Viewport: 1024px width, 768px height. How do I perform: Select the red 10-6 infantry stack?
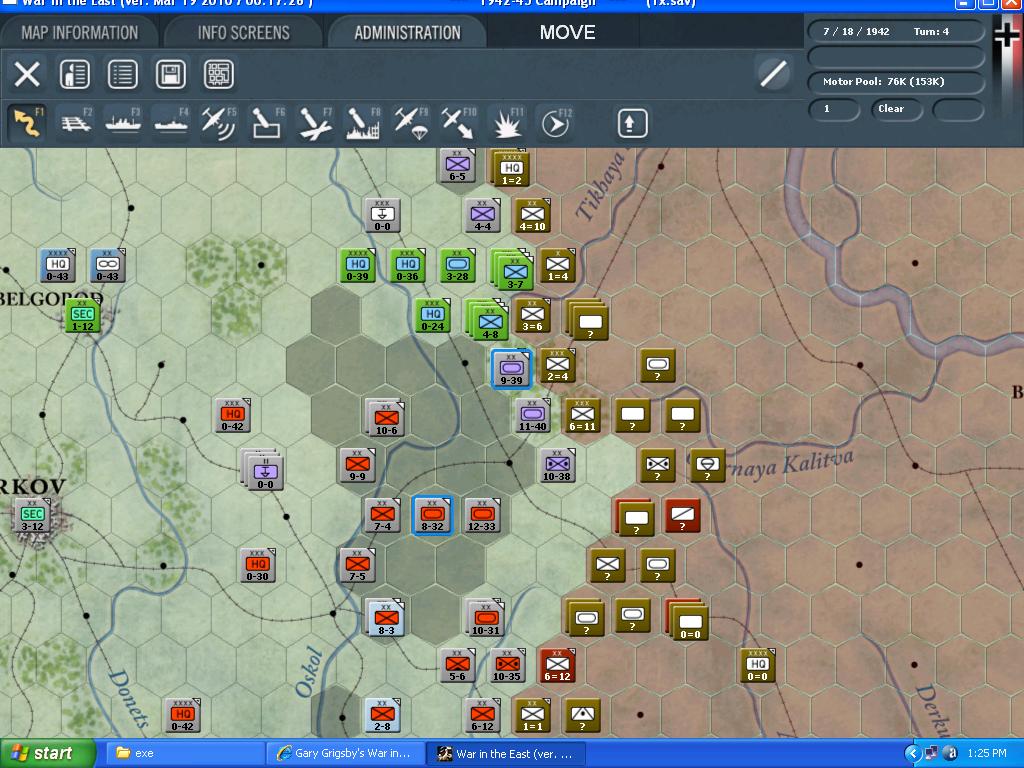(386, 418)
